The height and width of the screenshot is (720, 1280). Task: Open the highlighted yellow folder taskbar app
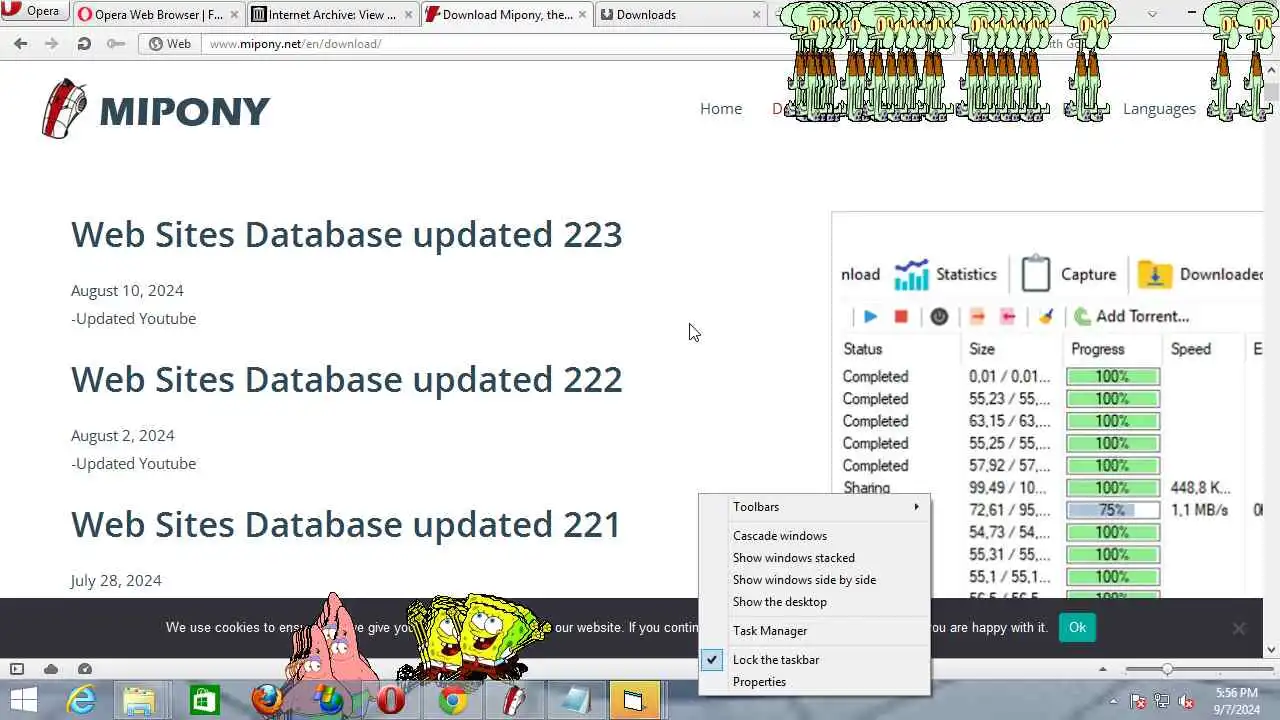634,700
